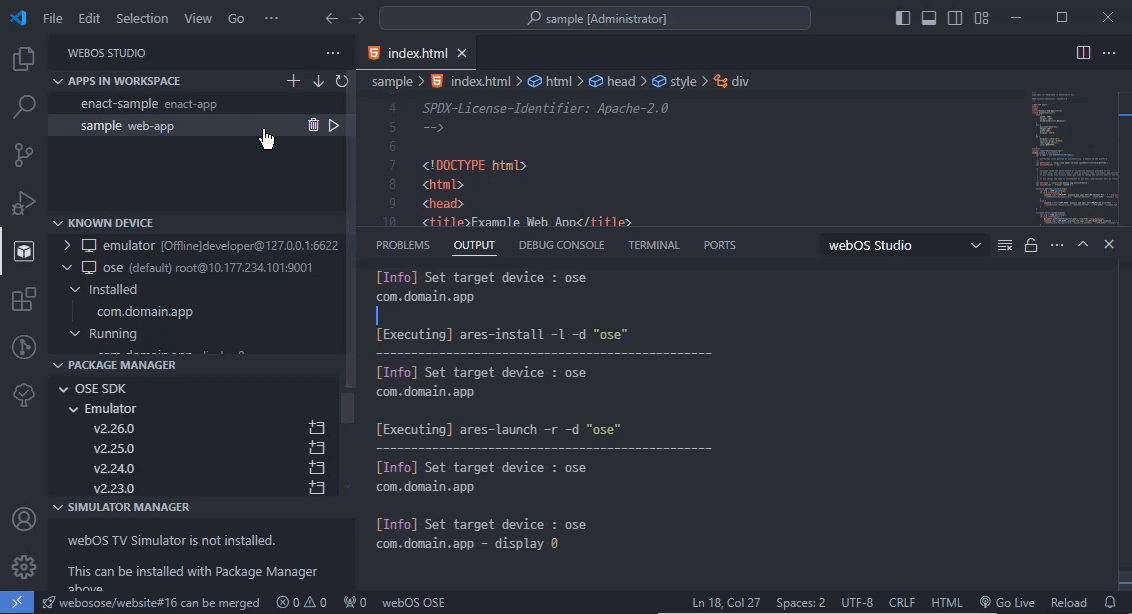Open Run and Debug view
This screenshot has height=614, width=1132.
pos(24,203)
